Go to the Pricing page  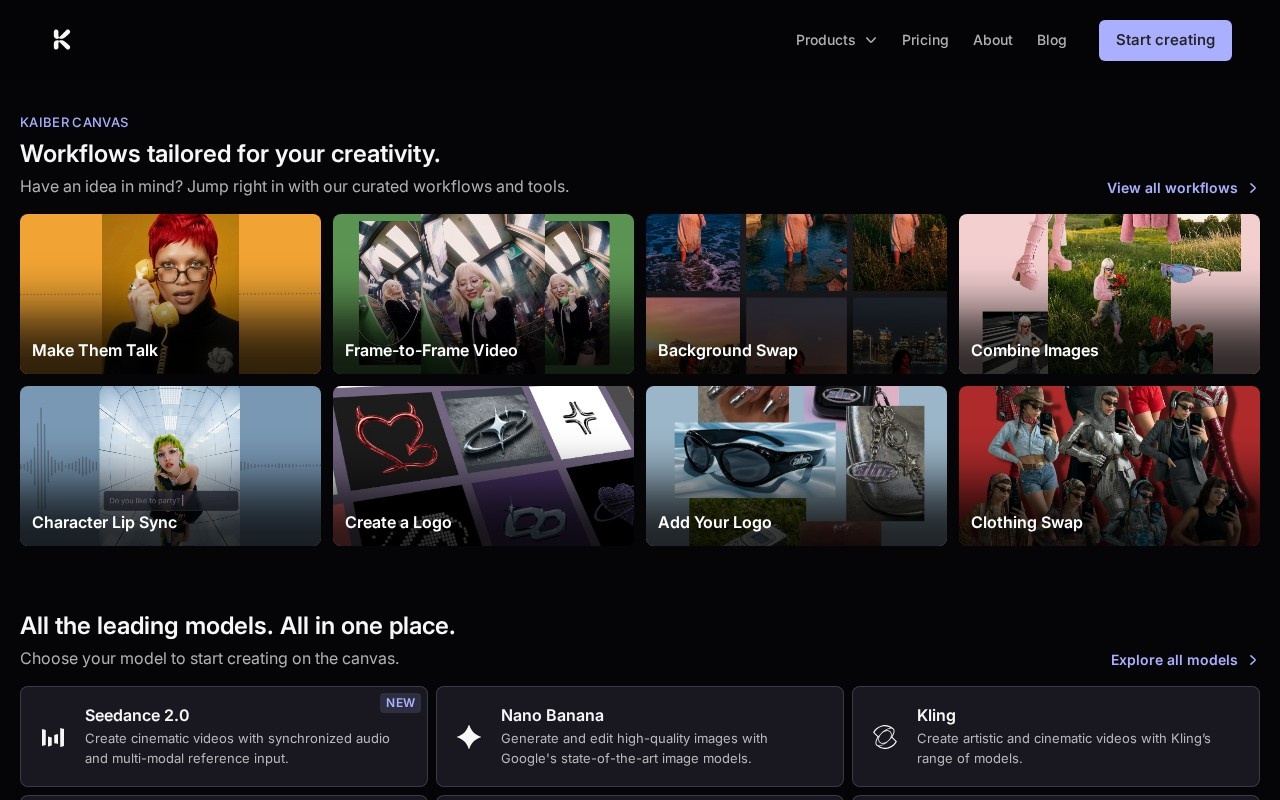[925, 40]
